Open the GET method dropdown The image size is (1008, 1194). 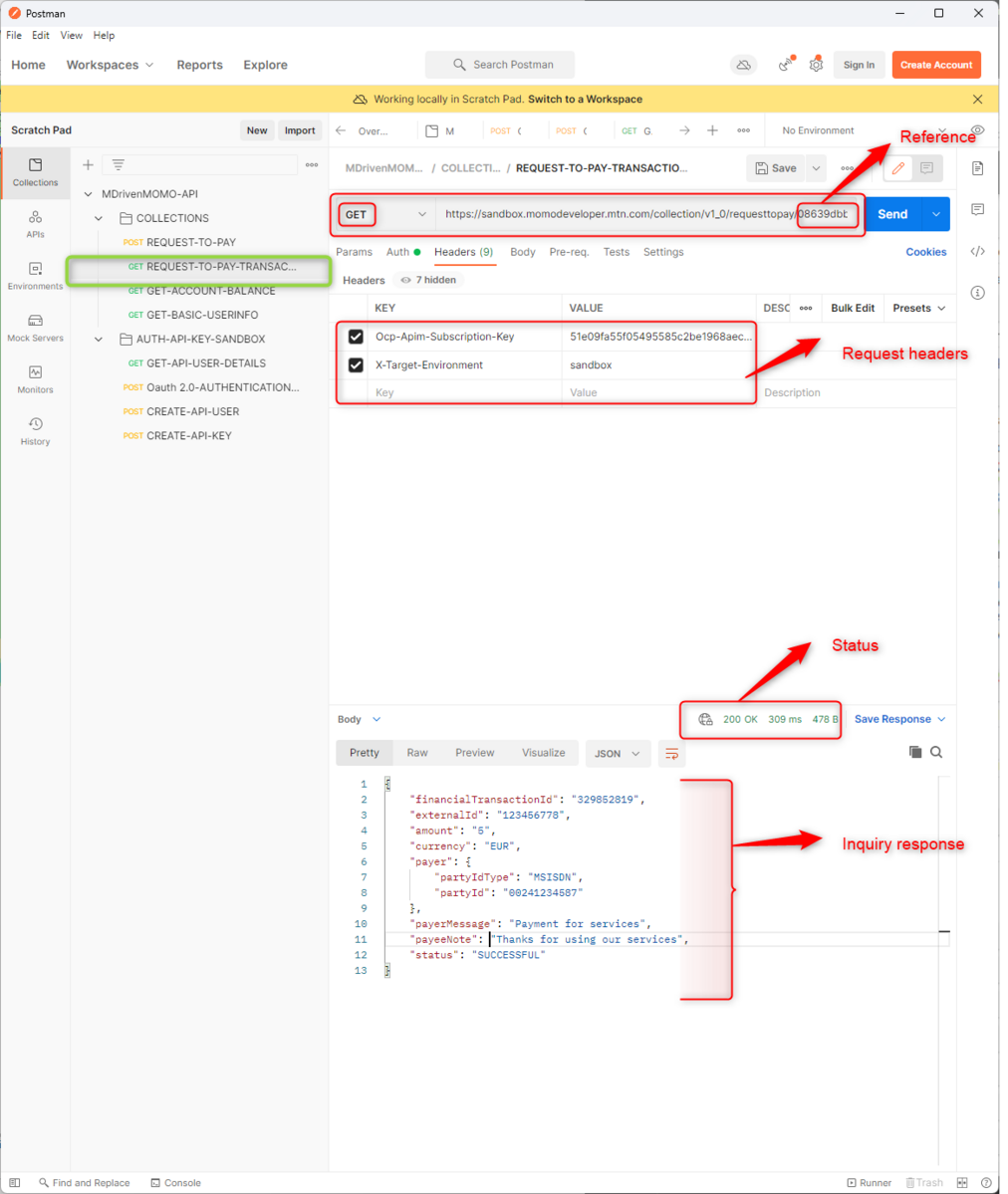click(384, 215)
